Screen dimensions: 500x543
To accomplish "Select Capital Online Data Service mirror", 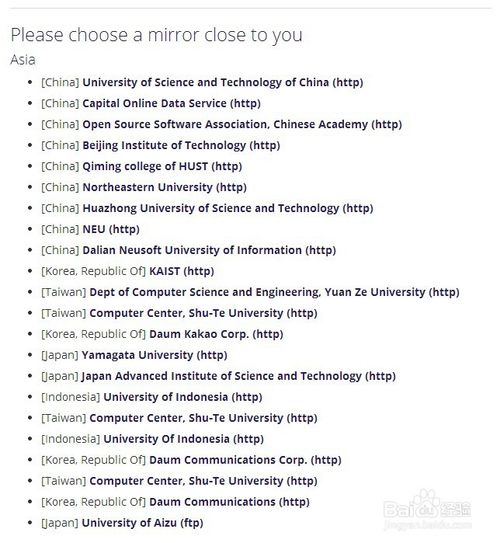I will 171,103.
